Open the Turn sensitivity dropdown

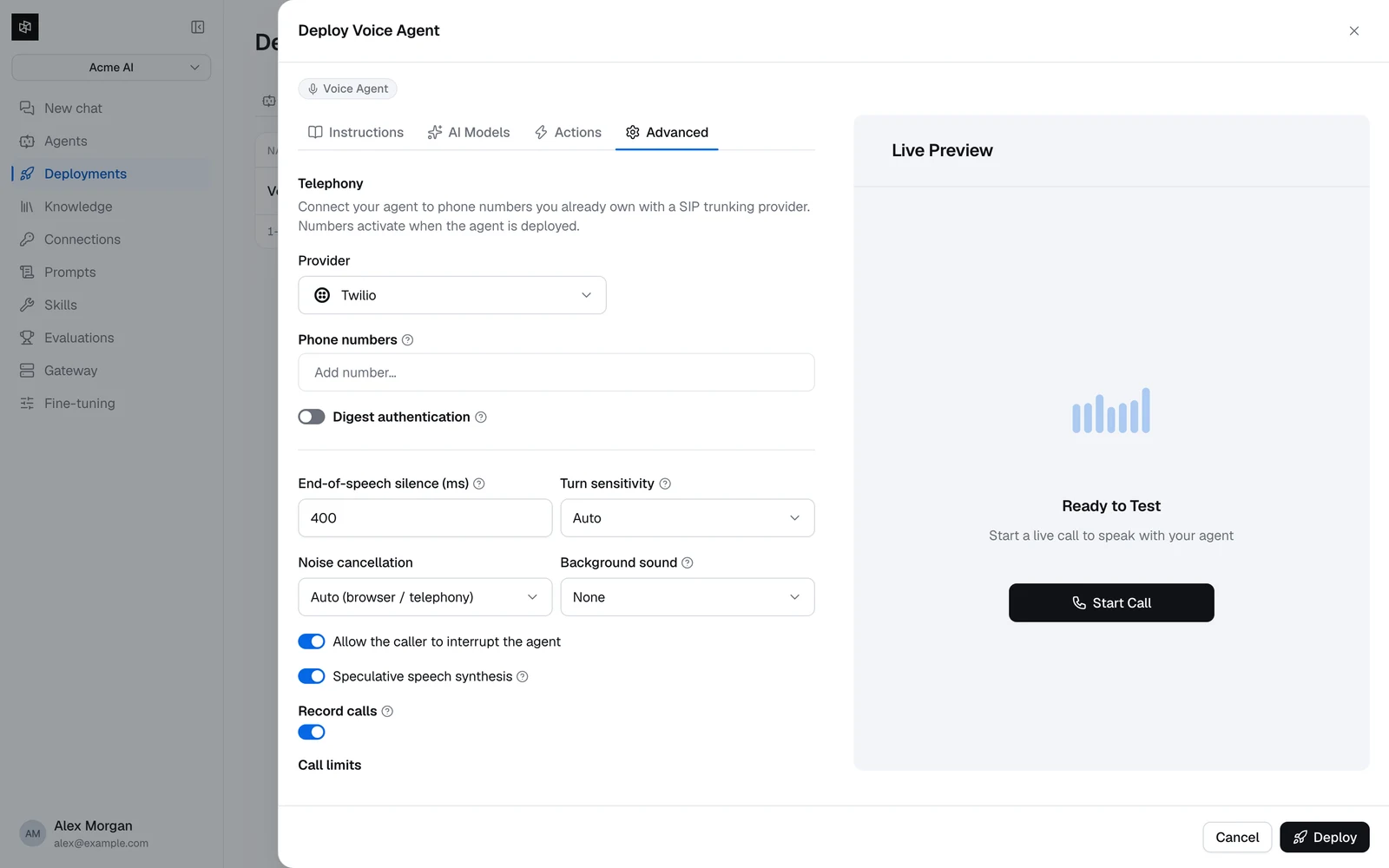coord(688,518)
